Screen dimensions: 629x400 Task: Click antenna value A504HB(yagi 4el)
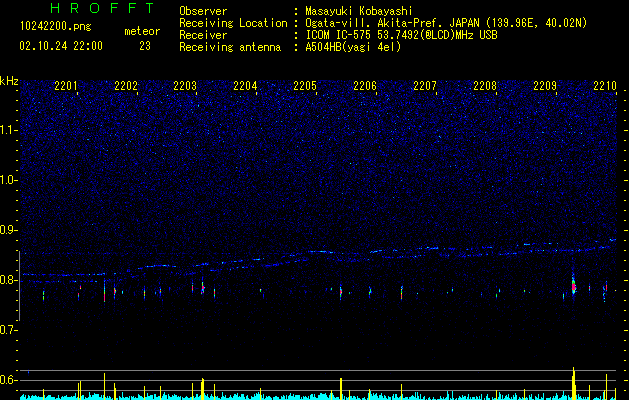click(x=353, y=47)
